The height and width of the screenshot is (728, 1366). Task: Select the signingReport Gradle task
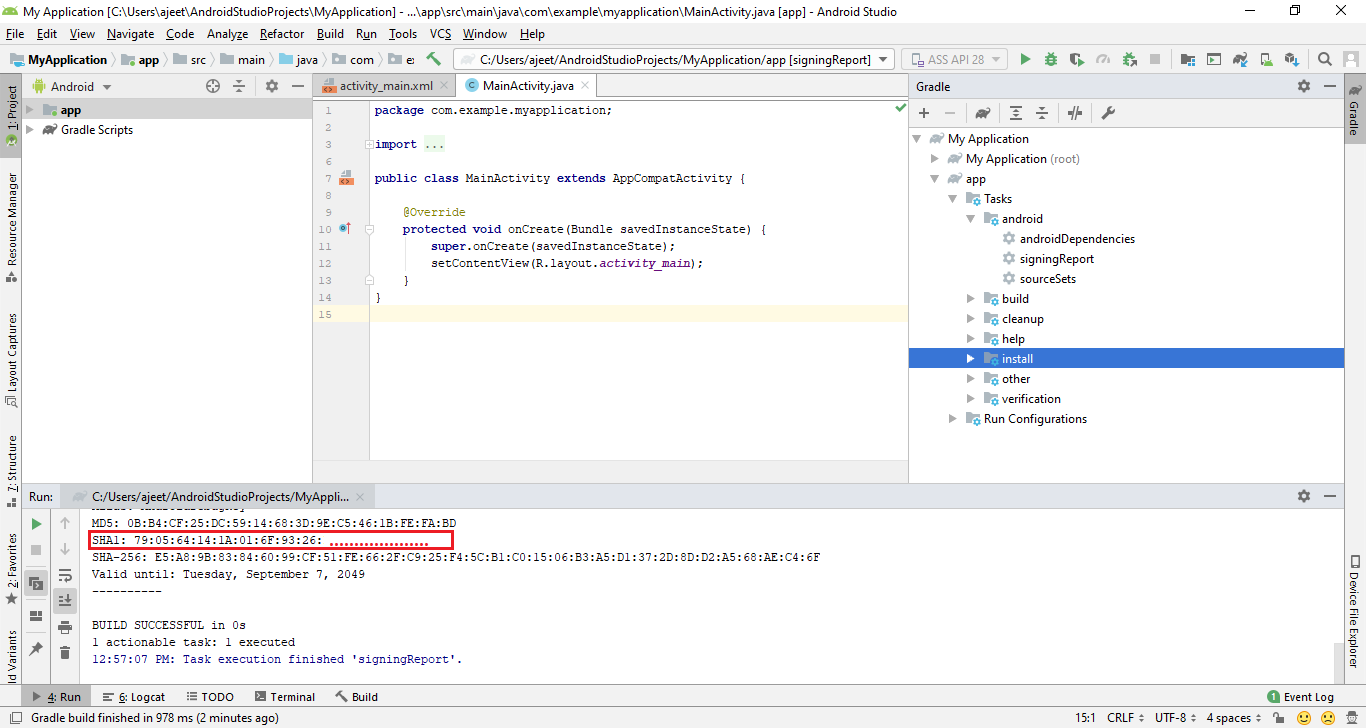[x=1057, y=259]
